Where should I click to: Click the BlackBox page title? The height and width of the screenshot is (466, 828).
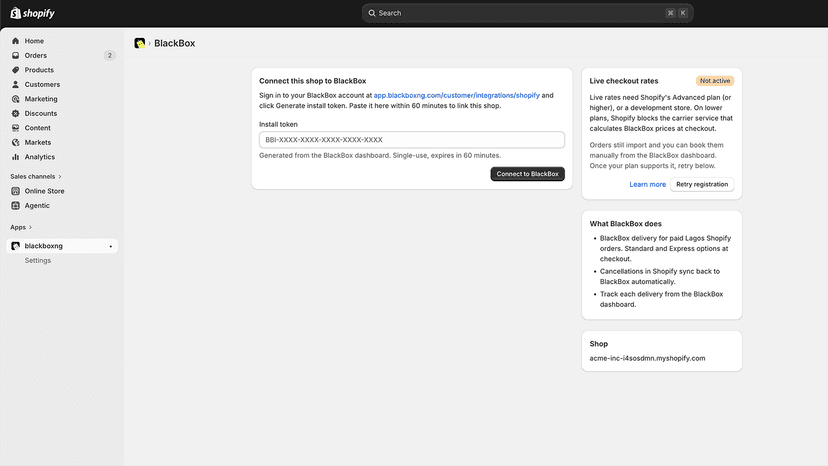pyautogui.click(x=174, y=43)
